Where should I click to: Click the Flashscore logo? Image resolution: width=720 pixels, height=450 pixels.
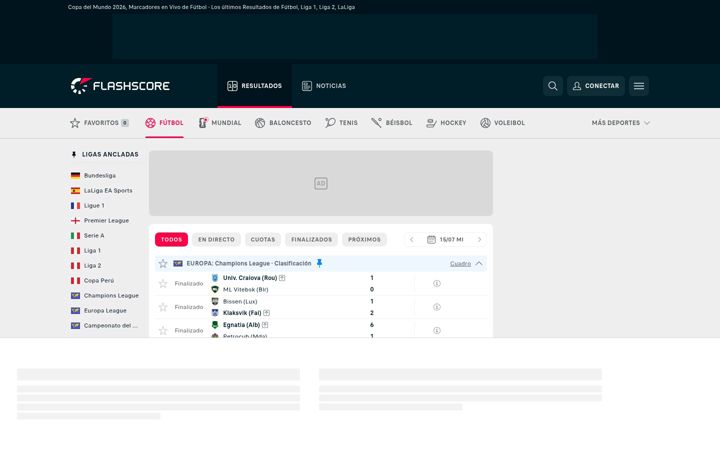(120, 86)
